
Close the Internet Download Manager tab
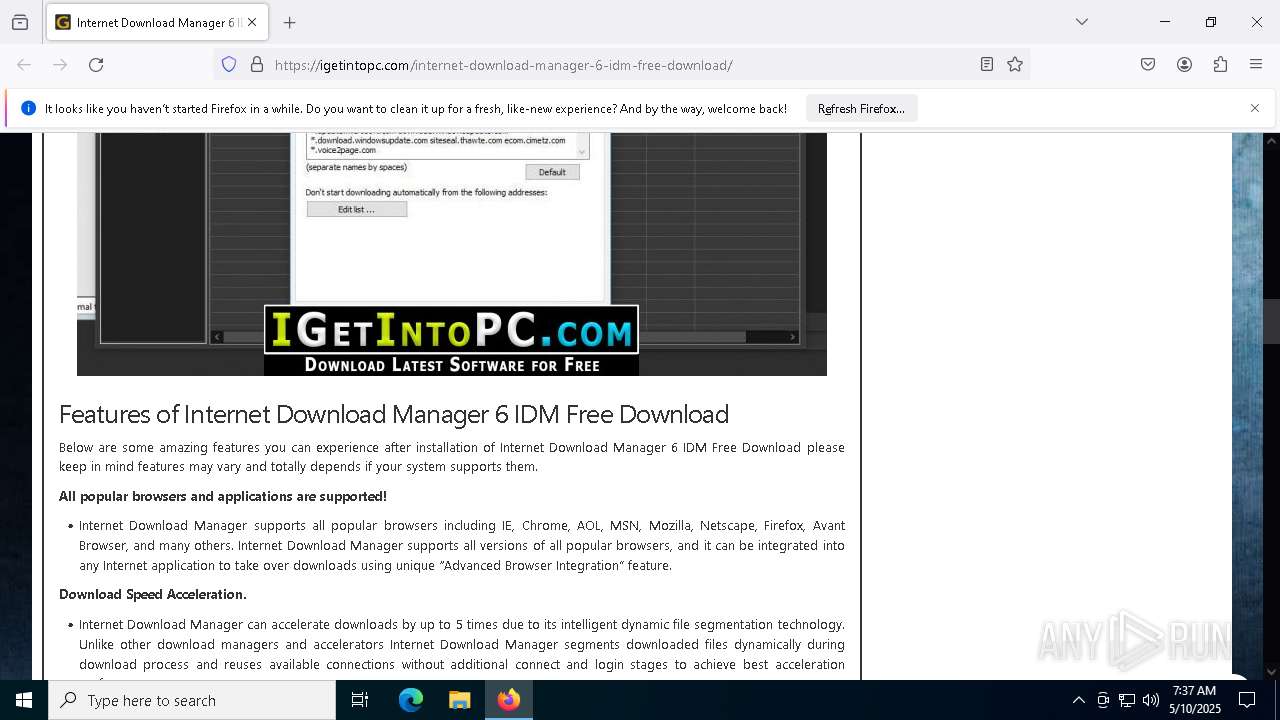click(252, 22)
